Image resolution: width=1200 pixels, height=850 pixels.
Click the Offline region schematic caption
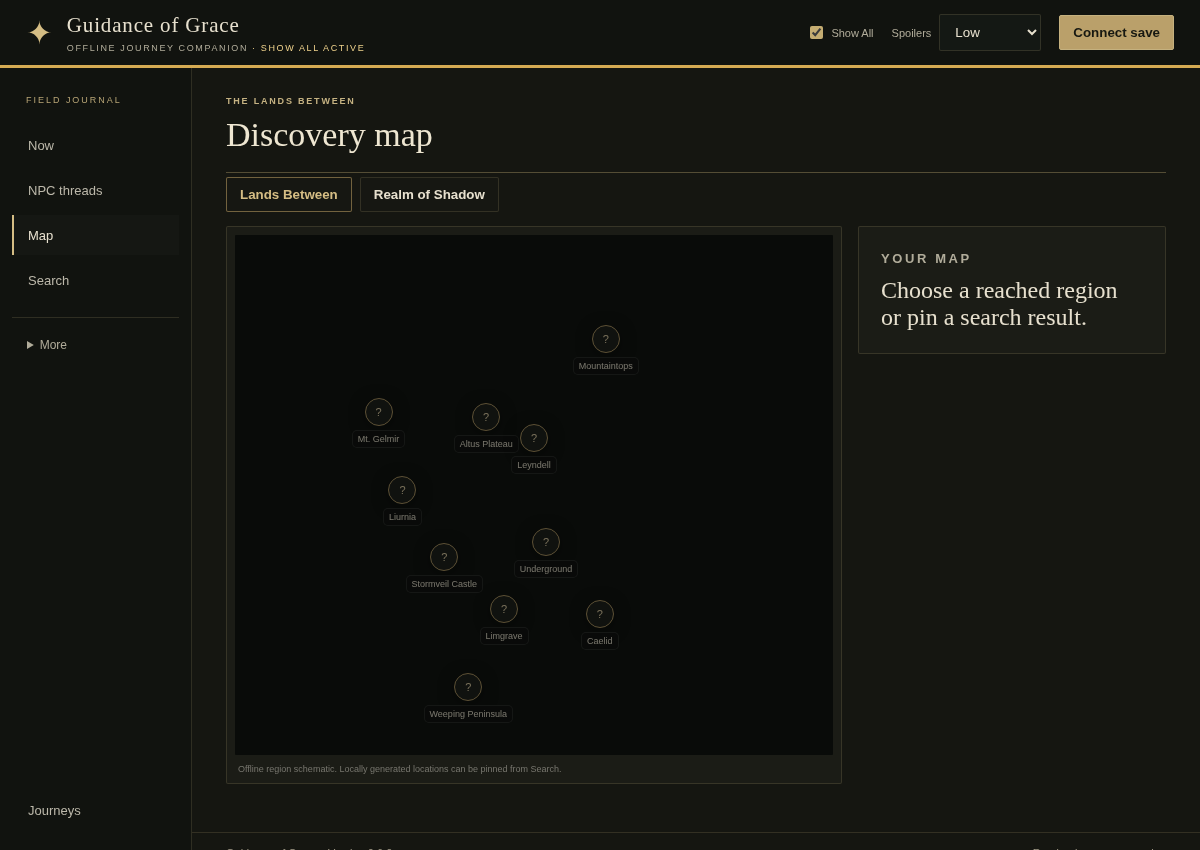point(400,769)
